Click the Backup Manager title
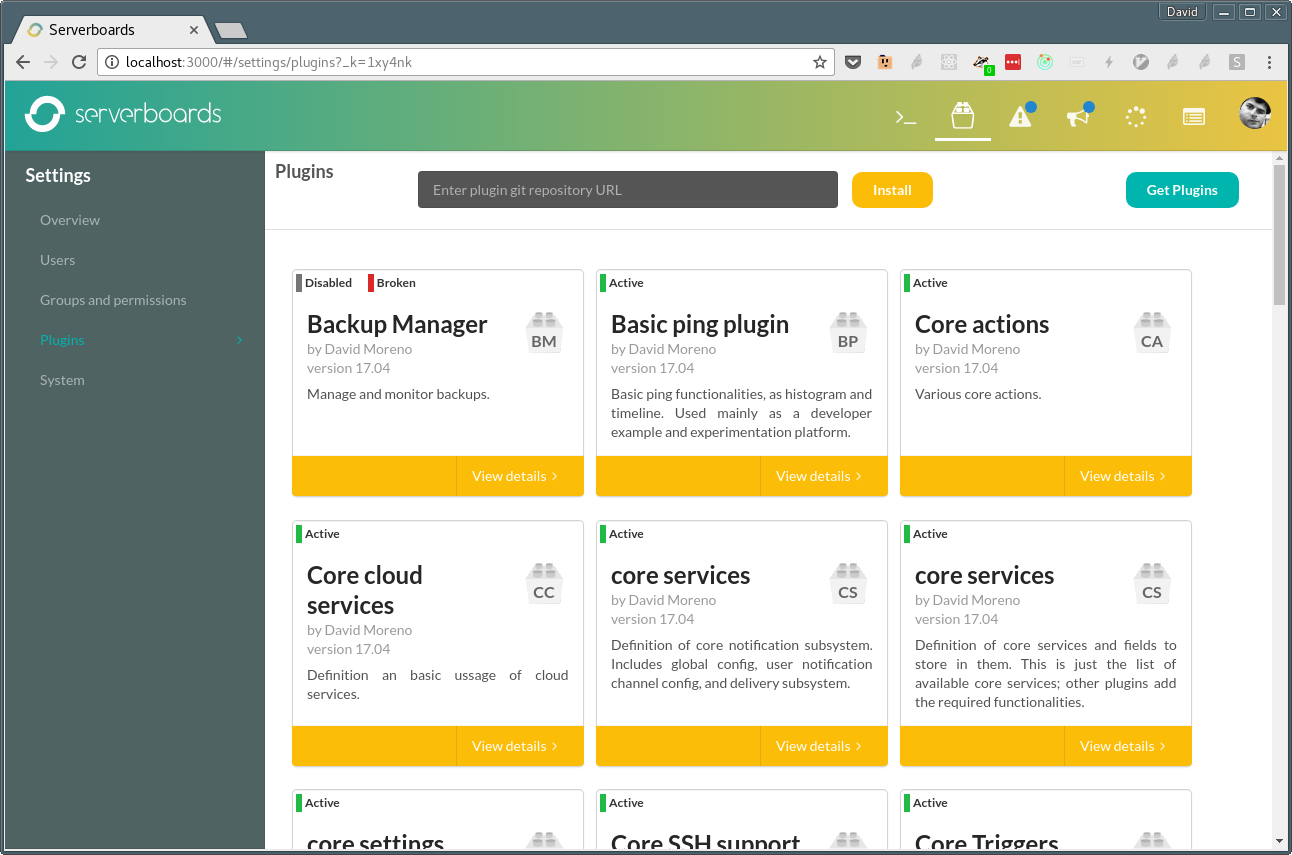 (397, 324)
